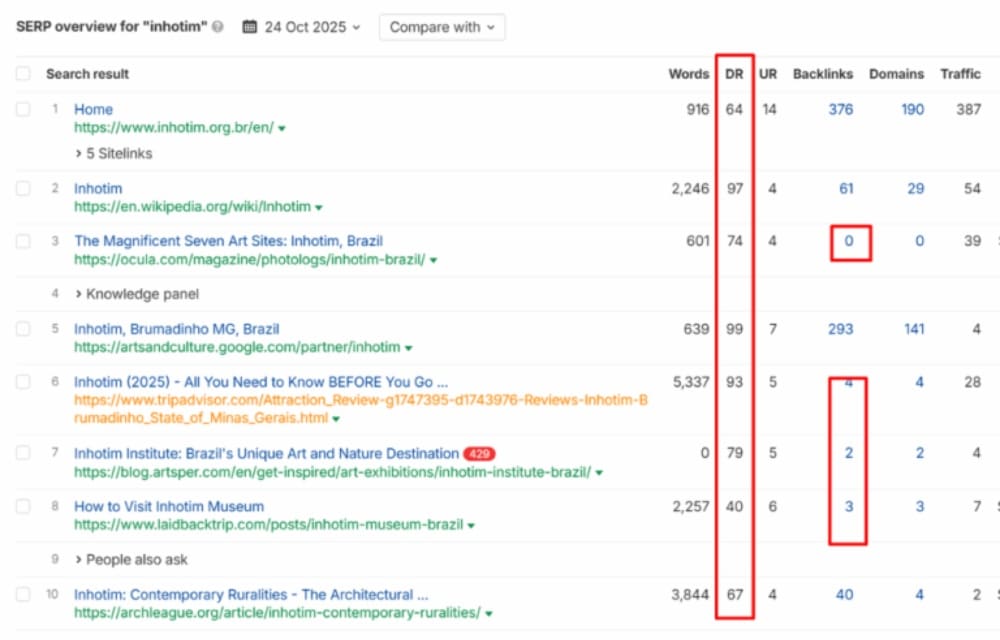Screen dimensions: 1000x640
Task: Click the artsandculture.google.com/partner/inhotim URL
Action: pos(237,347)
